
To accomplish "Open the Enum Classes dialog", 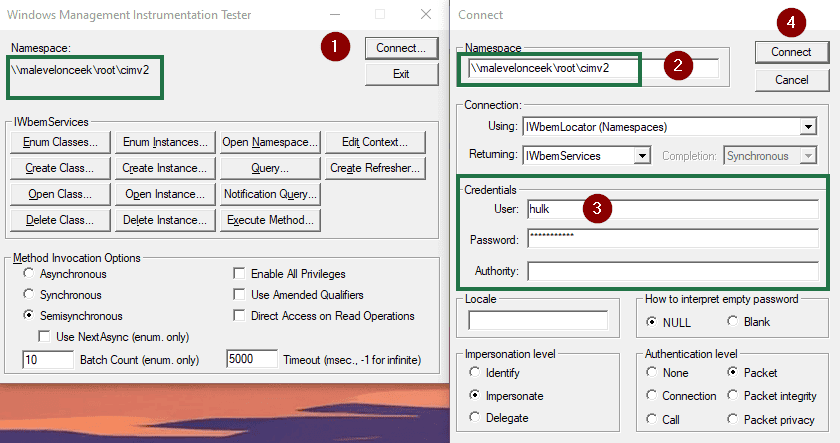I will pos(59,142).
